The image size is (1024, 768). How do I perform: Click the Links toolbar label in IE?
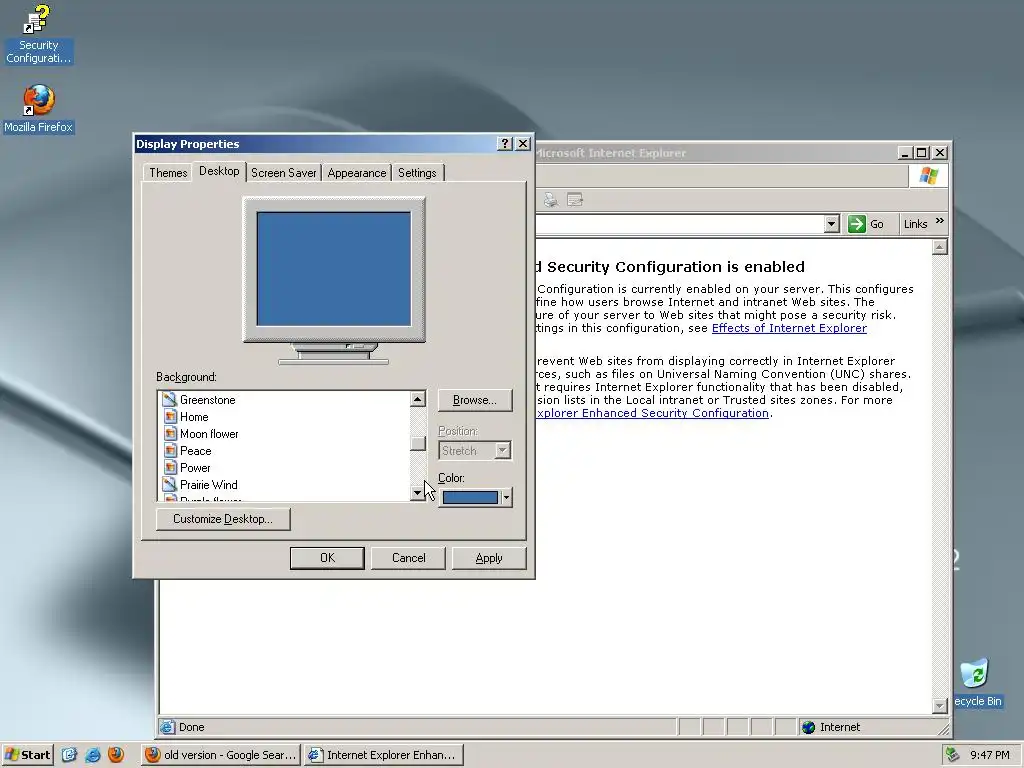click(915, 224)
